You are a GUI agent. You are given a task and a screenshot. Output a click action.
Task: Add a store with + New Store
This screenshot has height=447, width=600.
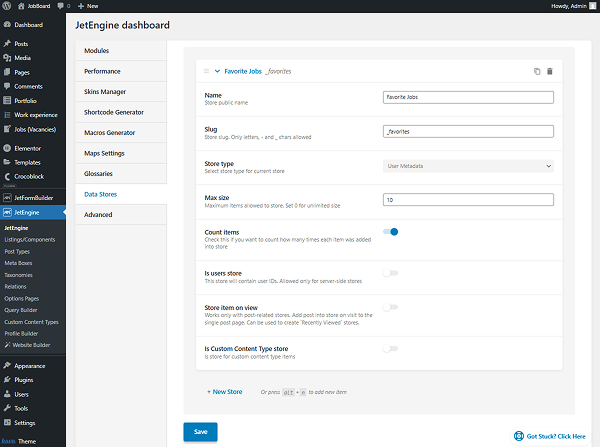[225, 392]
